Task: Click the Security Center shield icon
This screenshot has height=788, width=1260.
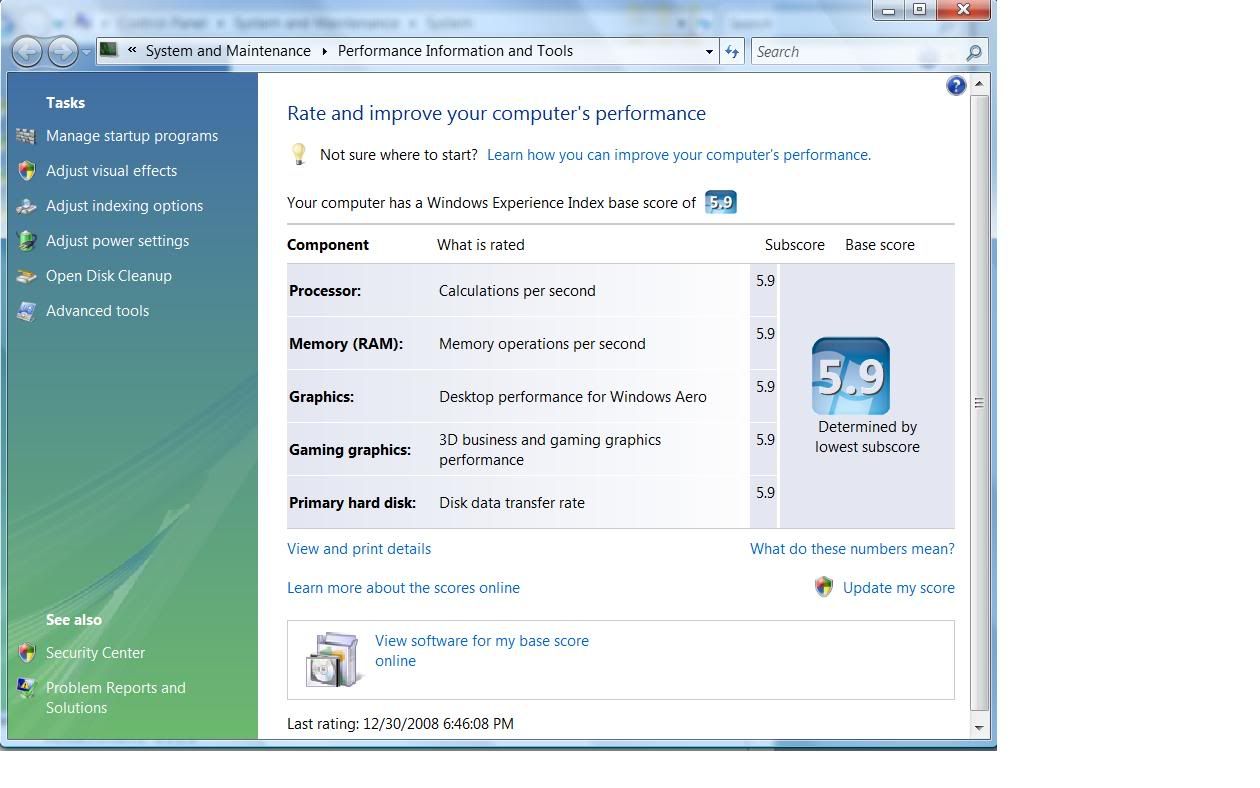Action: 27,653
